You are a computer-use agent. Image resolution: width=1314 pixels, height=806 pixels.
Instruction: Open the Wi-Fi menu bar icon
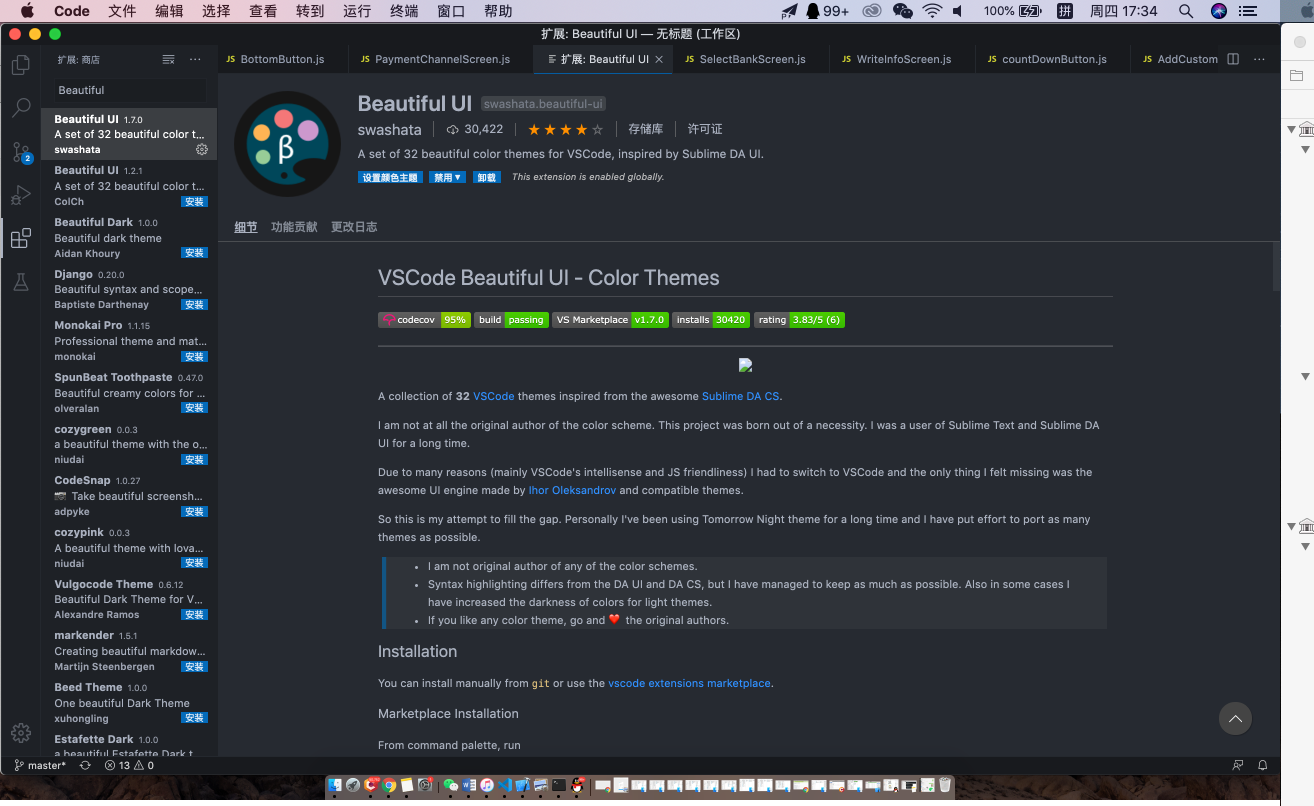coord(932,11)
